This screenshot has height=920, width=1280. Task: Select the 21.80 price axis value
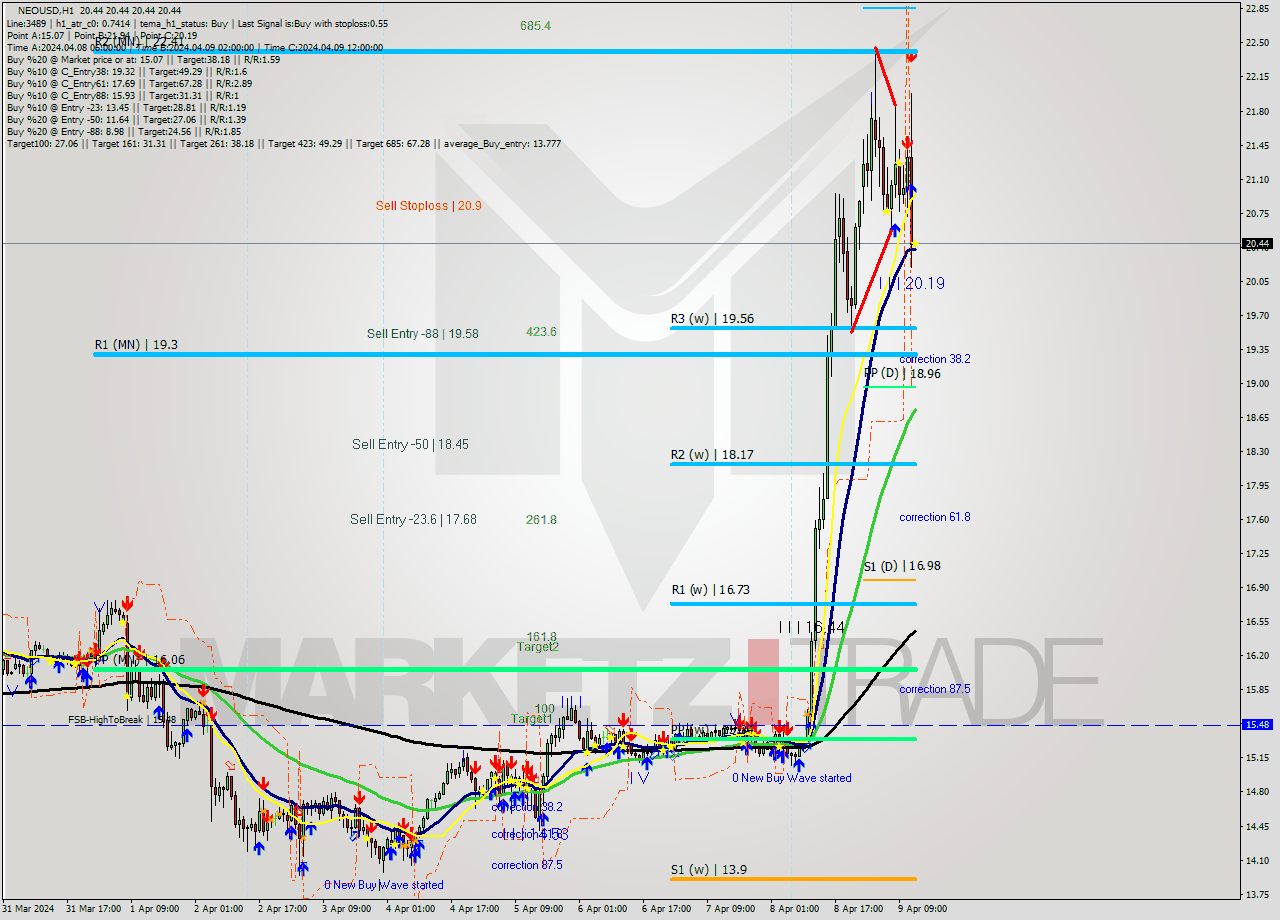[1257, 111]
